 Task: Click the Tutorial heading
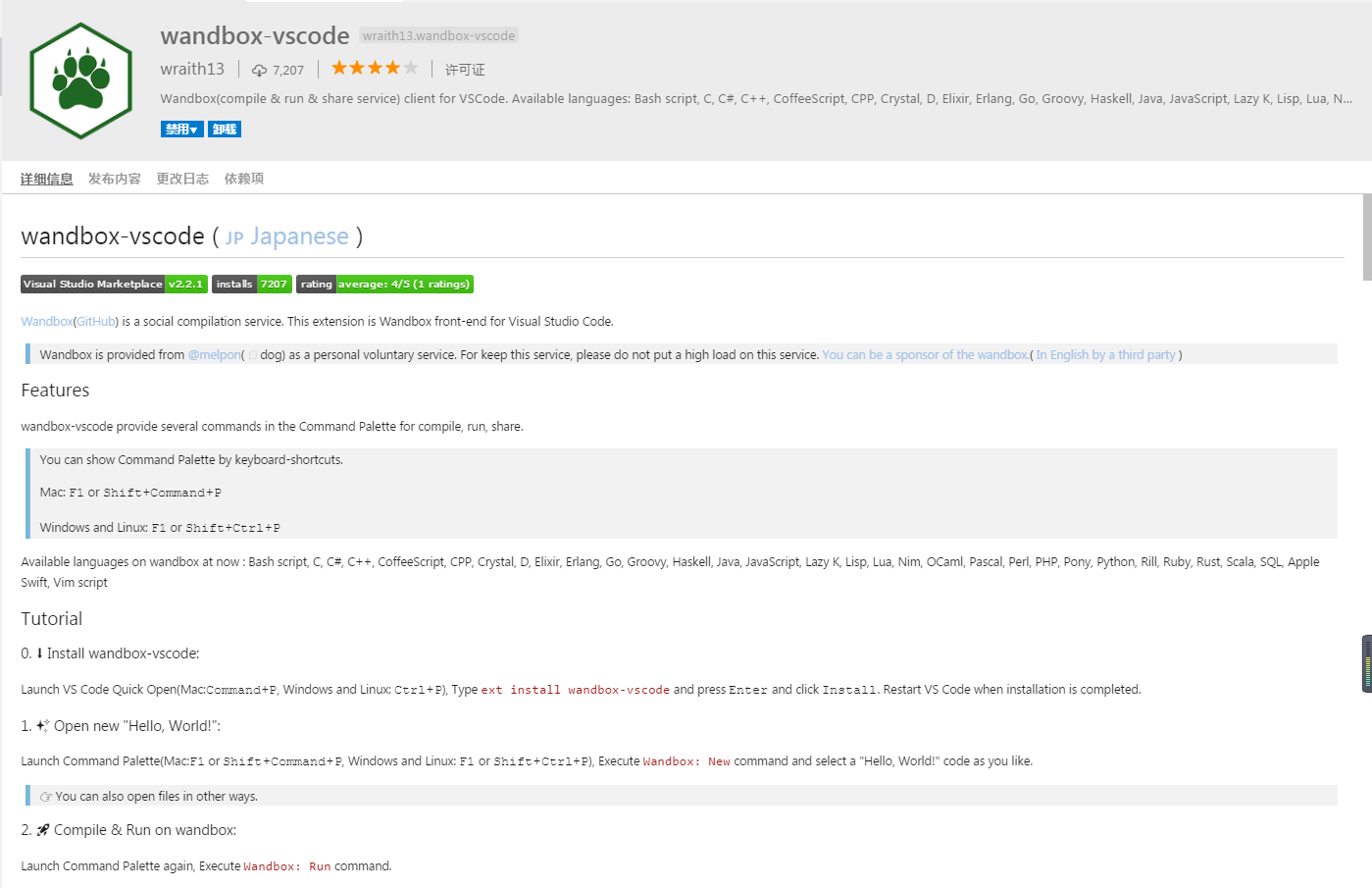tap(52, 619)
